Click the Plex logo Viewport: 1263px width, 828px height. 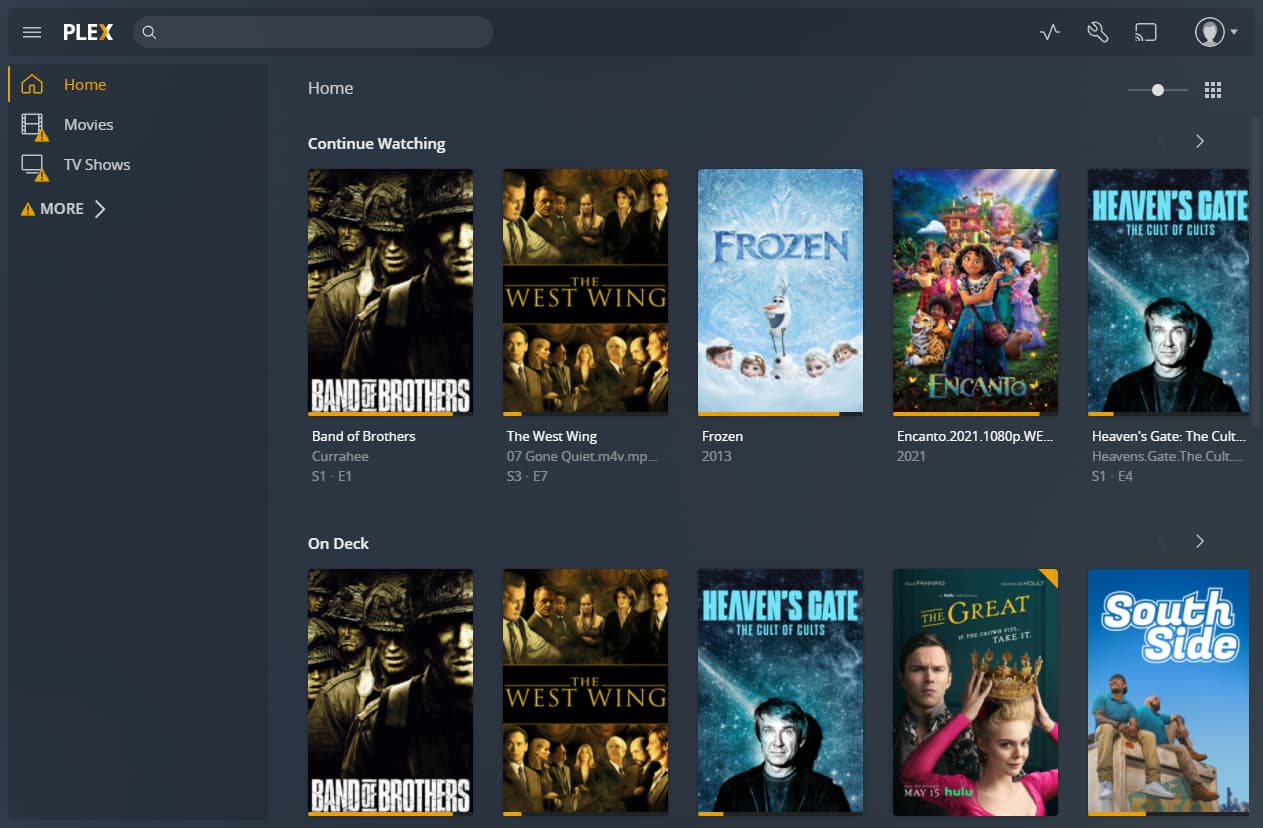[x=88, y=32]
